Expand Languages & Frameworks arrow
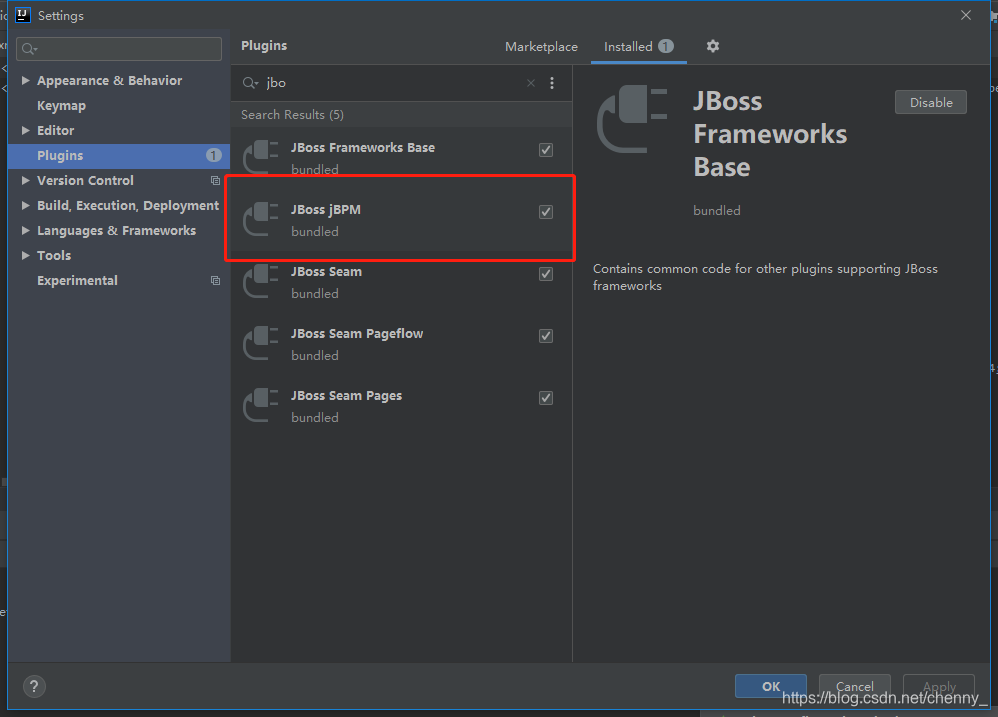 [x=25, y=230]
